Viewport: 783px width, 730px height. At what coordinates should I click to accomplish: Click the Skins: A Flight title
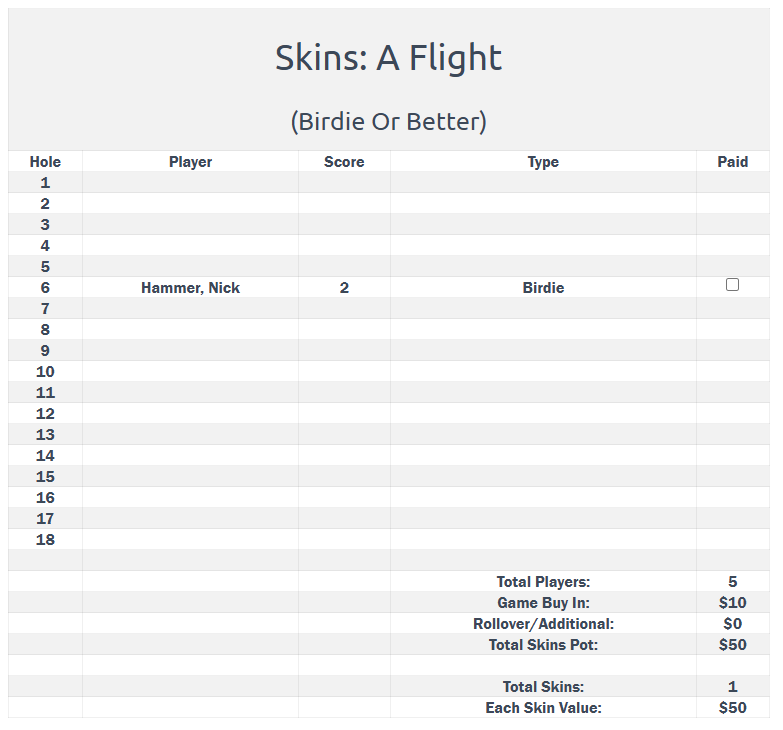click(388, 58)
